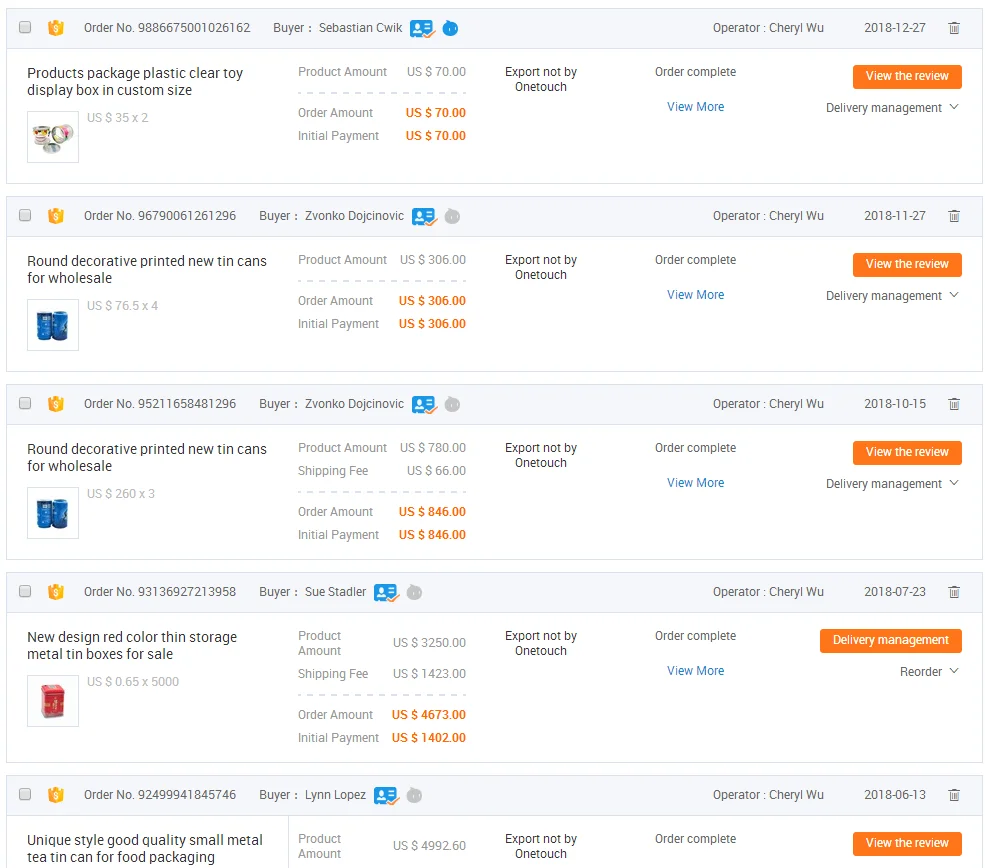Delete the order dated 2018-12-27

(x=954, y=28)
